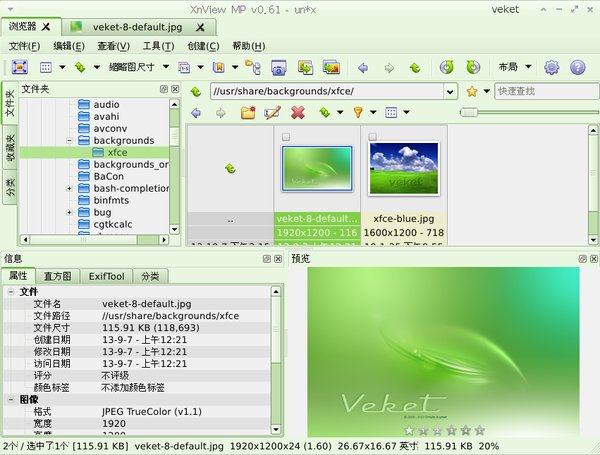
Task: Open the help question mark icon
Action: 577,67
